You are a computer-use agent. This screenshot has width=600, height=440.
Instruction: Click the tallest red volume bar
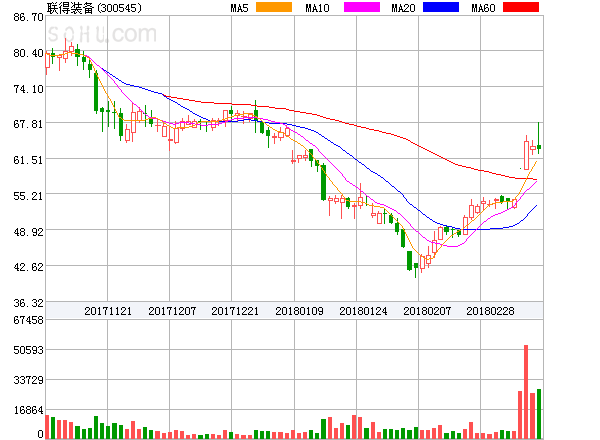pyautogui.click(x=526, y=392)
